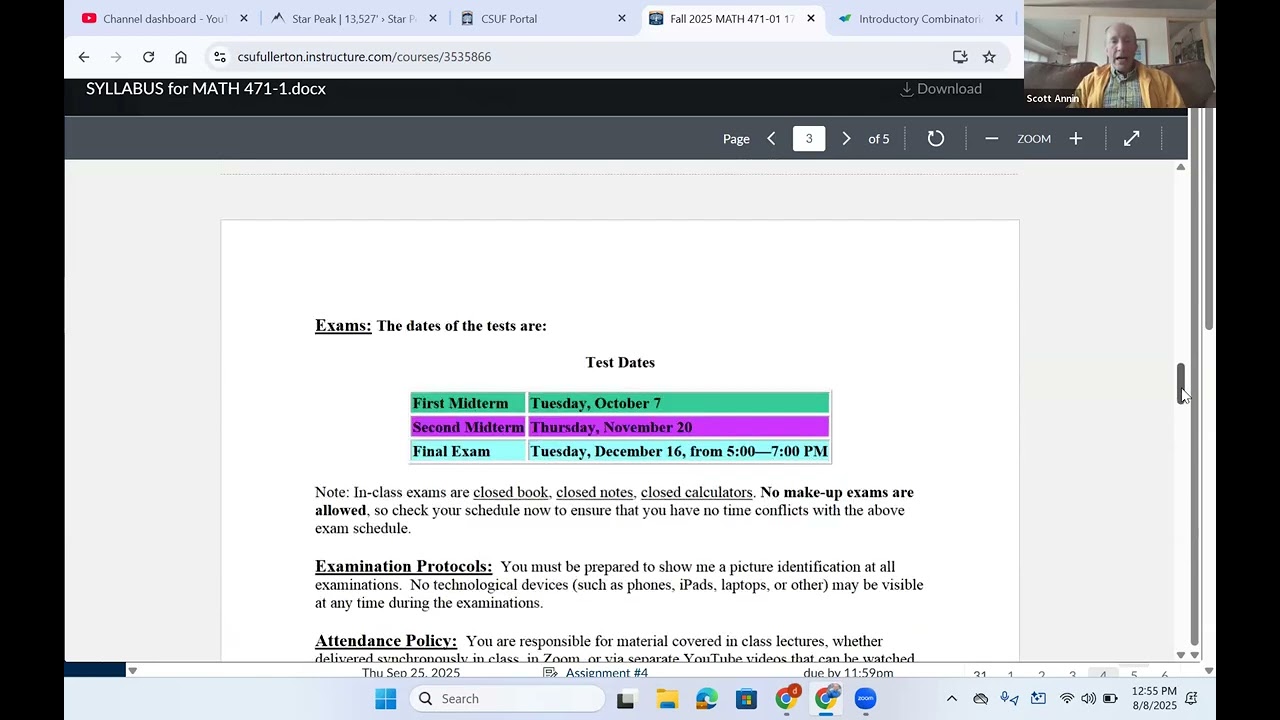The height and width of the screenshot is (720, 1280).
Task: Open the Zoom app from the taskbar
Action: pos(866,699)
